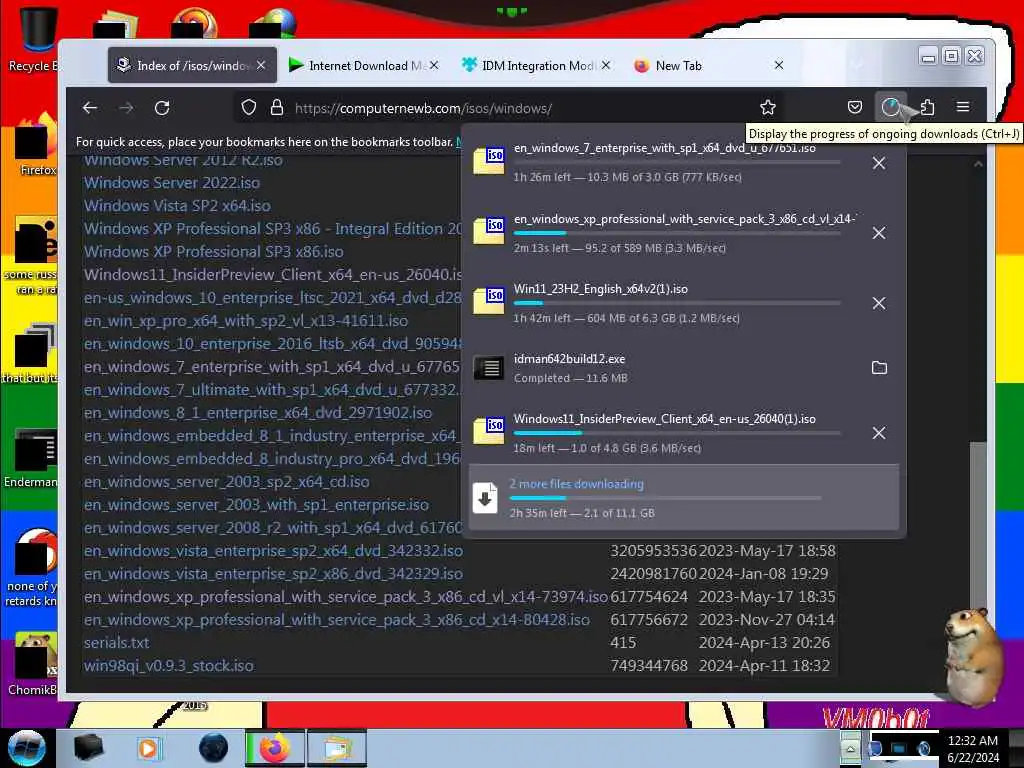This screenshot has width=1024, height=768.
Task: Open the Firefox hamburger application menu
Action: tap(963, 107)
